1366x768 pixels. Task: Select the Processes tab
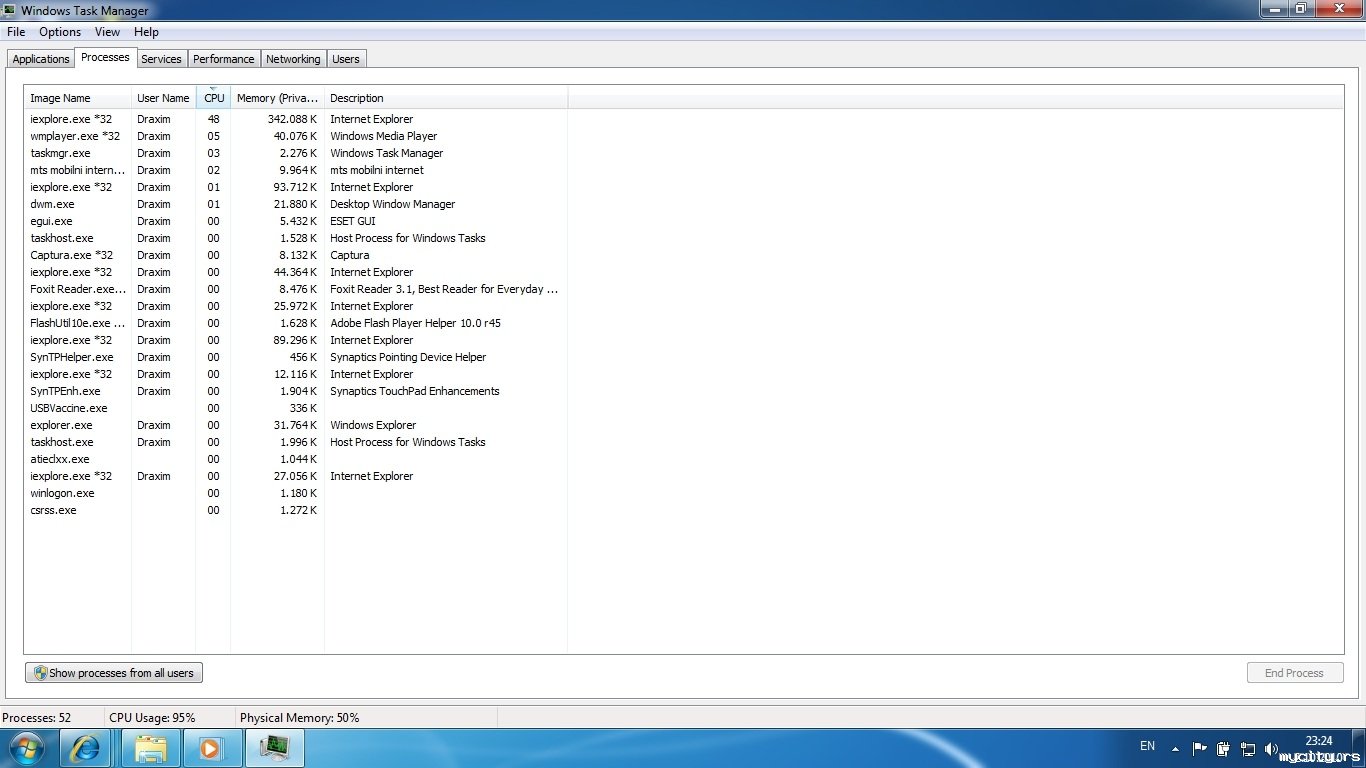pyautogui.click(x=105, y=57)
